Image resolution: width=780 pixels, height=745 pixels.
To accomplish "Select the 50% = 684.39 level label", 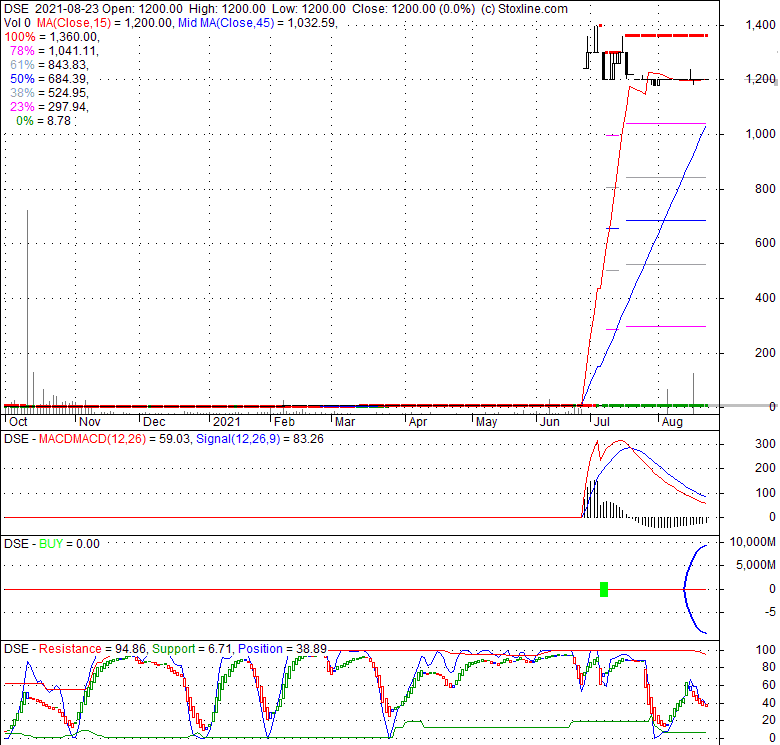I will point(49,79).
